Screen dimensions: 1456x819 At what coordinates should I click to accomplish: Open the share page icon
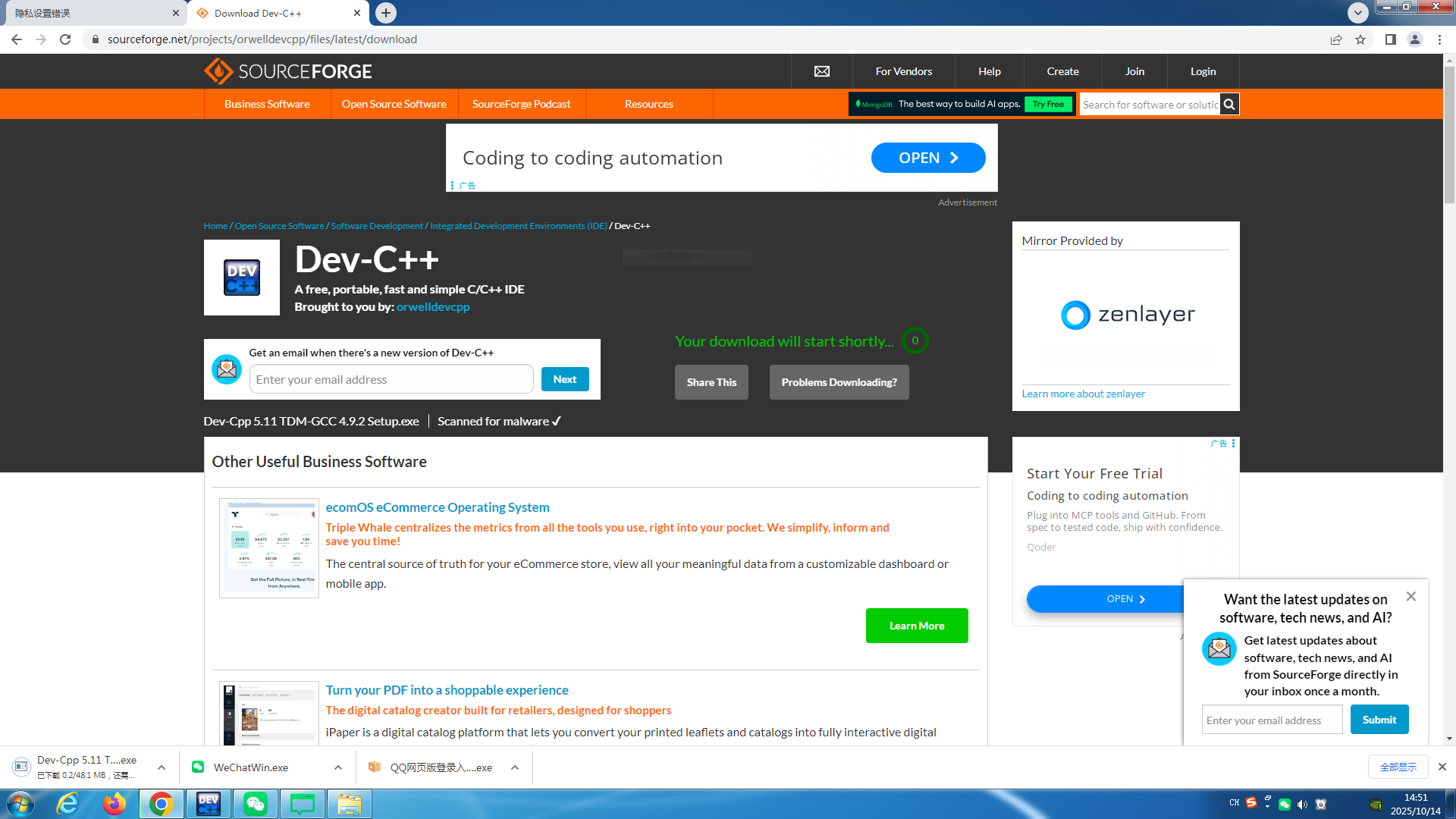[1336, 39]
